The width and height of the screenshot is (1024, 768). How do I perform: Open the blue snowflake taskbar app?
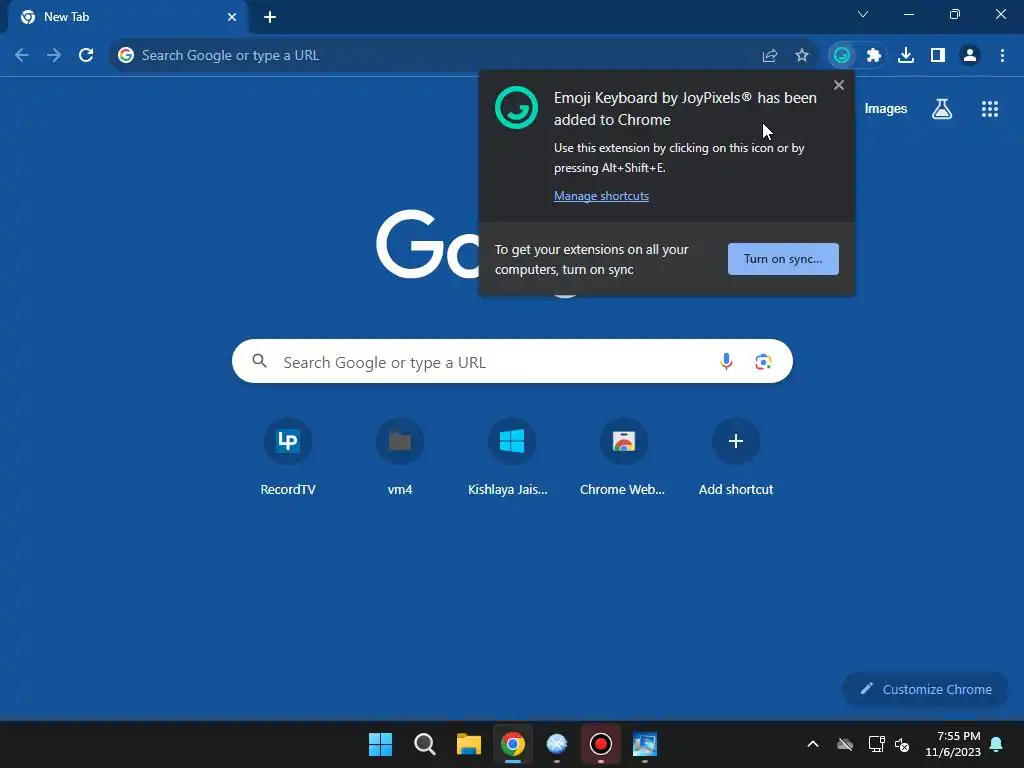click(x=556, y=744)
